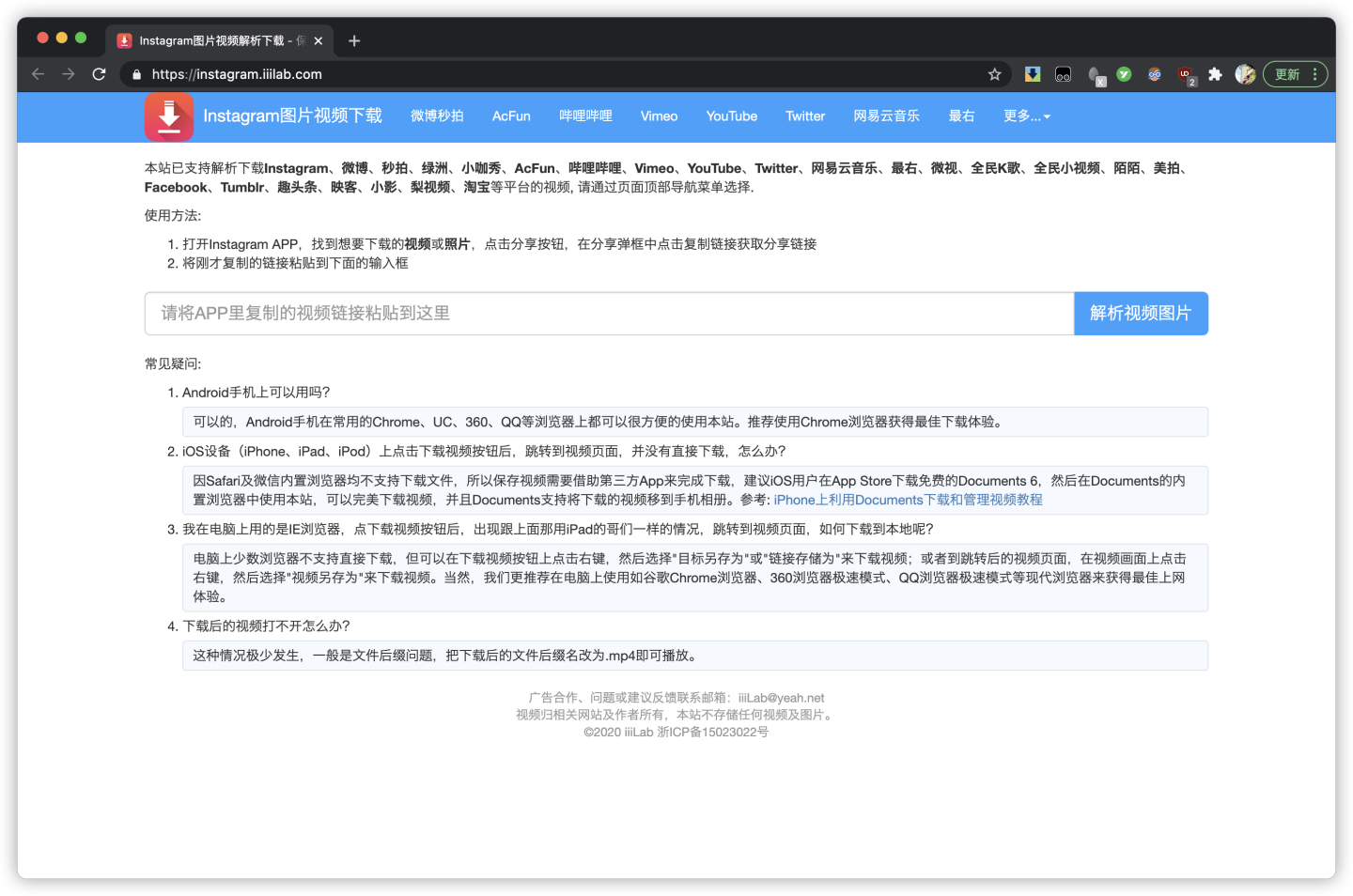Select Twitter in the navigation bar
Viewport: 1353px width, 896px height.
[805, 116]
